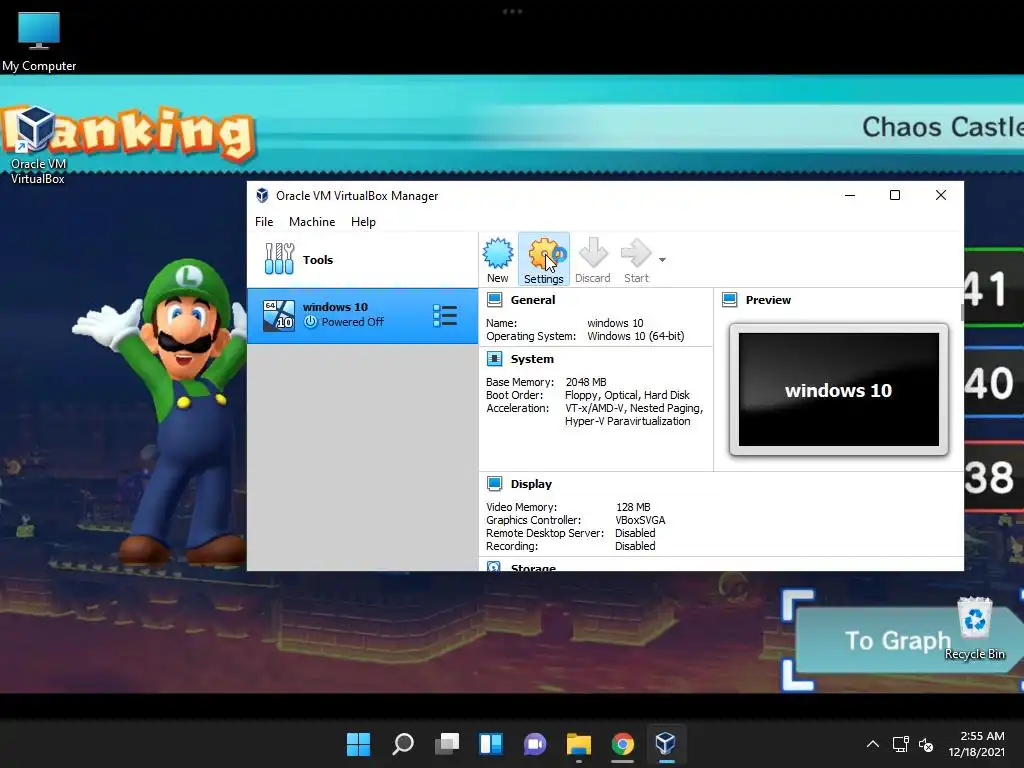This screenshot has width=1024, height=768.
Task: Select the Tools entry in the left pane
Action: (362, 259)
